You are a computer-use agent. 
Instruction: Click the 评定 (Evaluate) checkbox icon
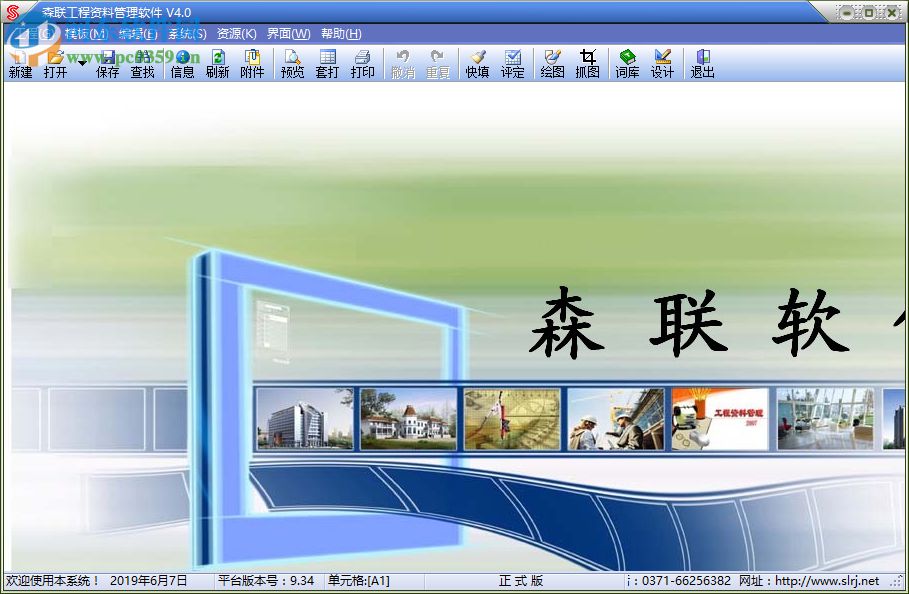coord(512,64)
